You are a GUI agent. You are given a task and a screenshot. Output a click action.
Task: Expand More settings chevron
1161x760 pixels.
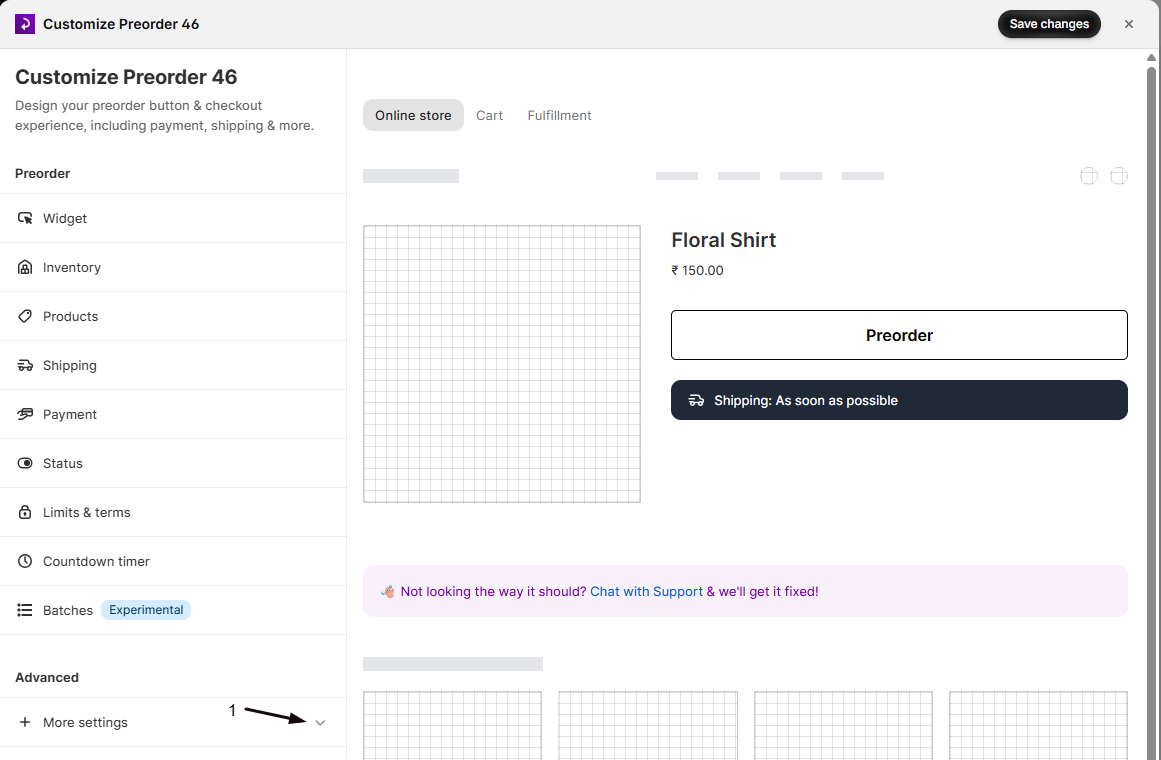[x=320, y=722]
